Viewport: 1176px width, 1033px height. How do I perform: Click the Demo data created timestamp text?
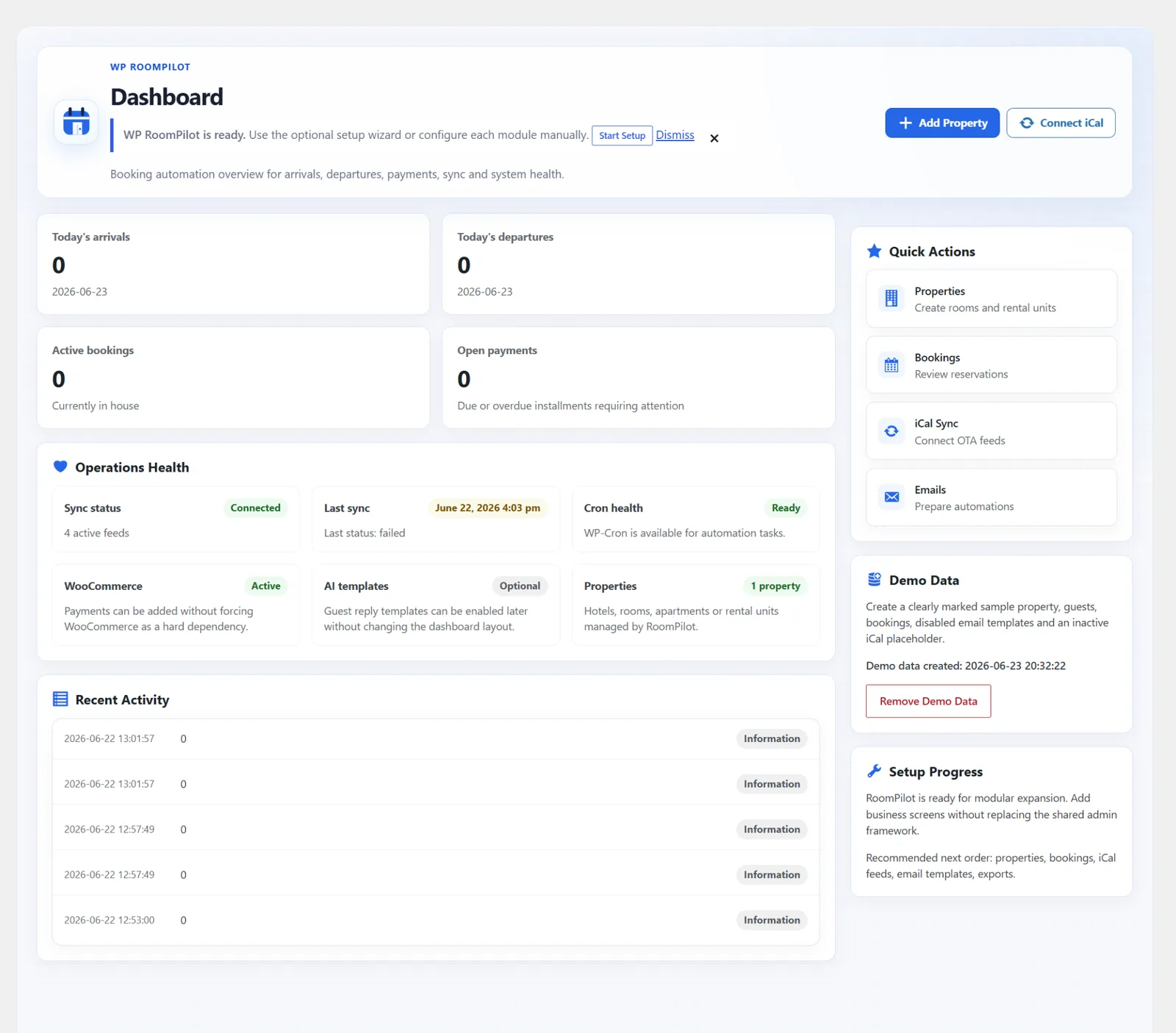click(966, 666)
